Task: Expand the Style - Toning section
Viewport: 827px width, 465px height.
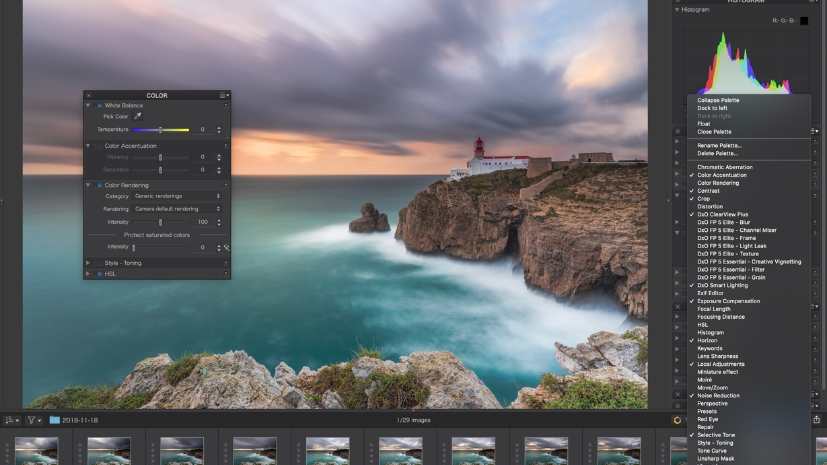Action: pyautogui.click(x=88, y=262)
